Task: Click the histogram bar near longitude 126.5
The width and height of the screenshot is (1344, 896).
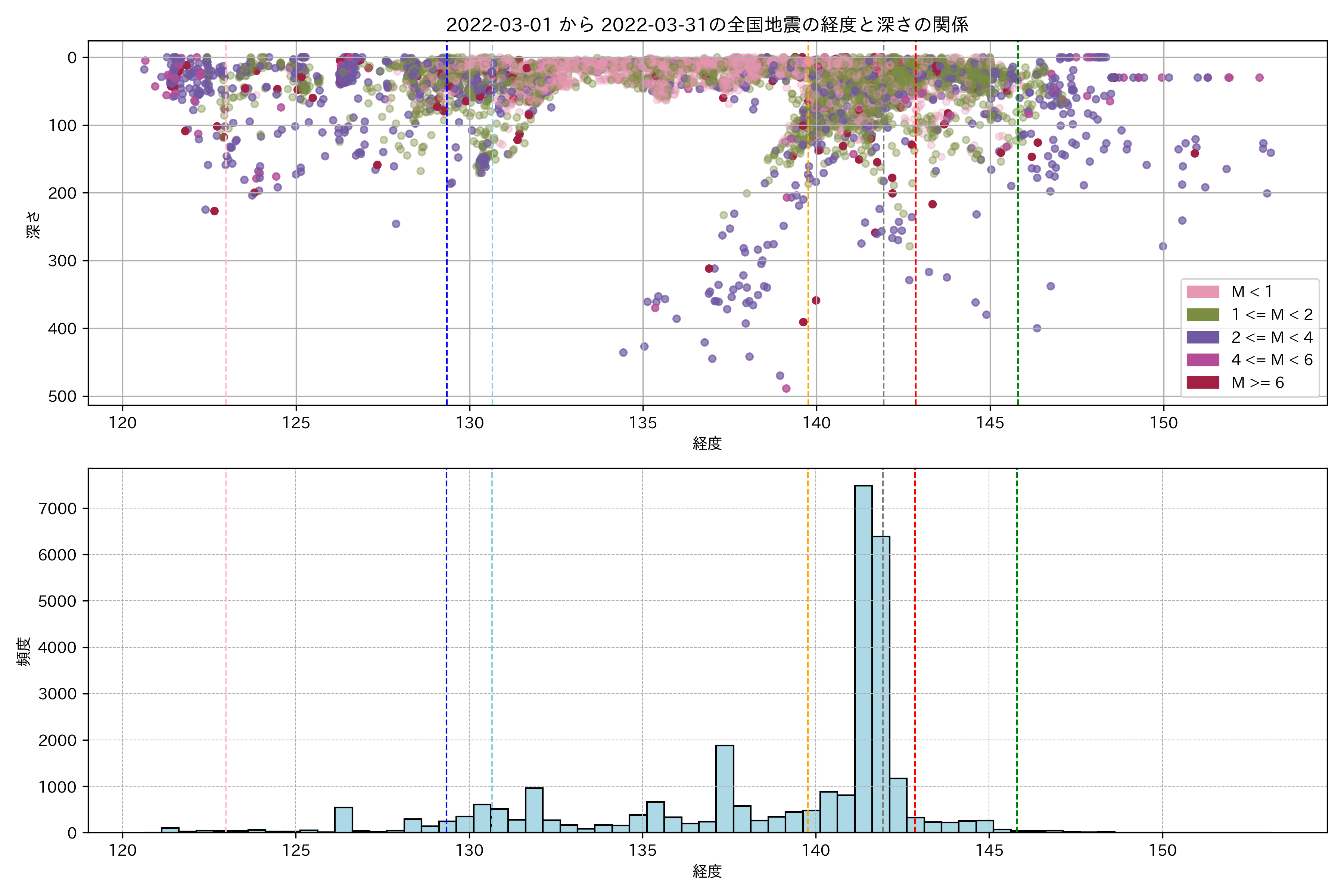Action: 343,820
